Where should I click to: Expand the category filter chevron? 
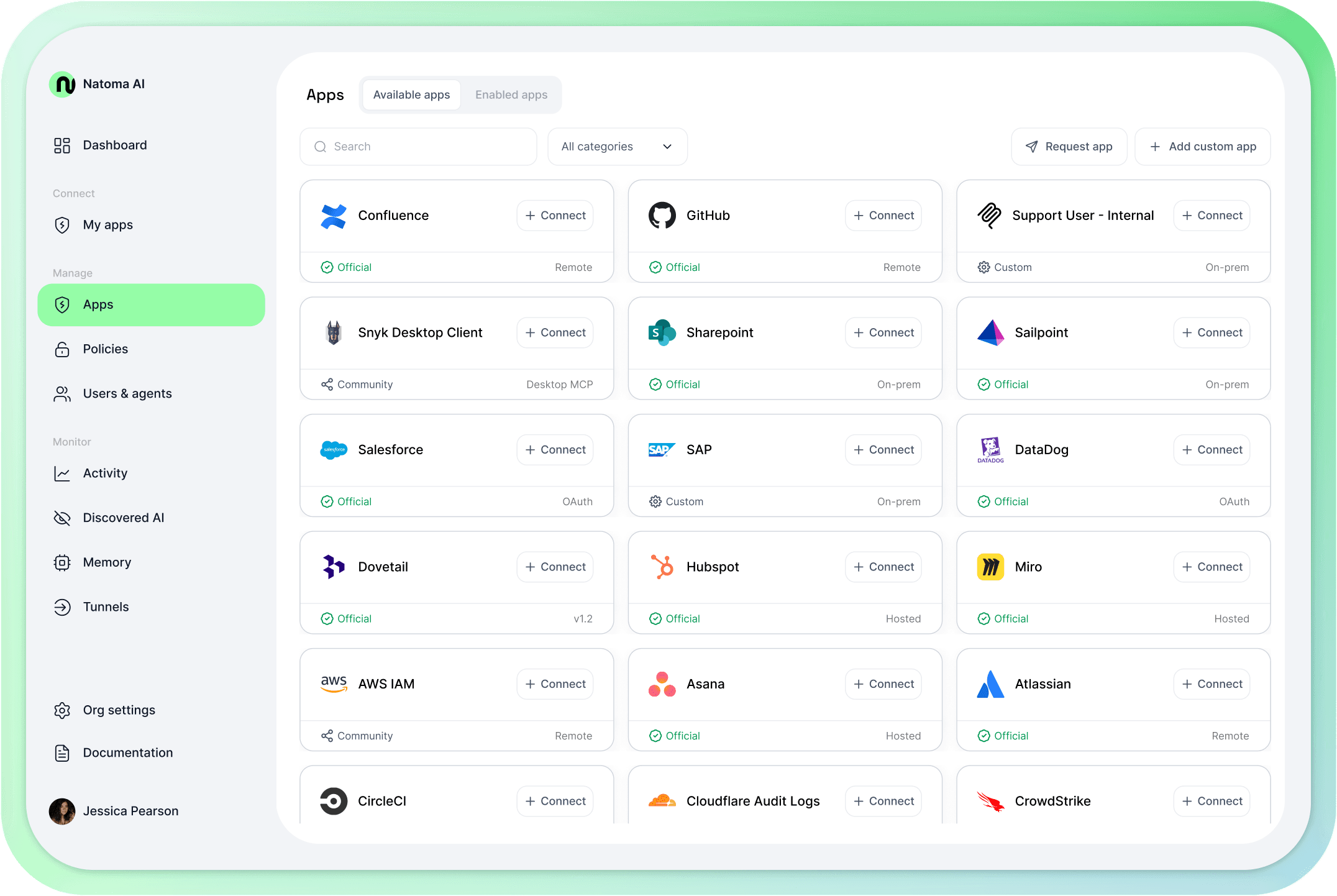(x=667, y=147)
